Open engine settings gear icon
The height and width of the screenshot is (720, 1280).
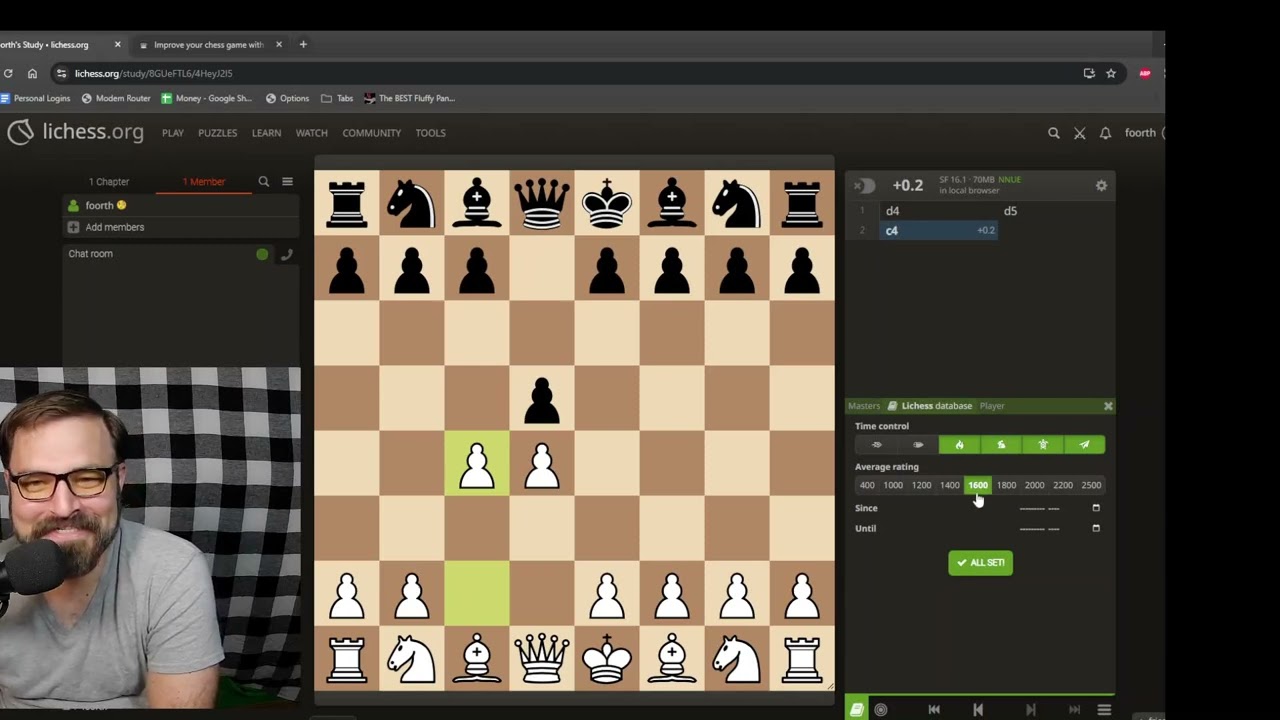click(1101, 186)
